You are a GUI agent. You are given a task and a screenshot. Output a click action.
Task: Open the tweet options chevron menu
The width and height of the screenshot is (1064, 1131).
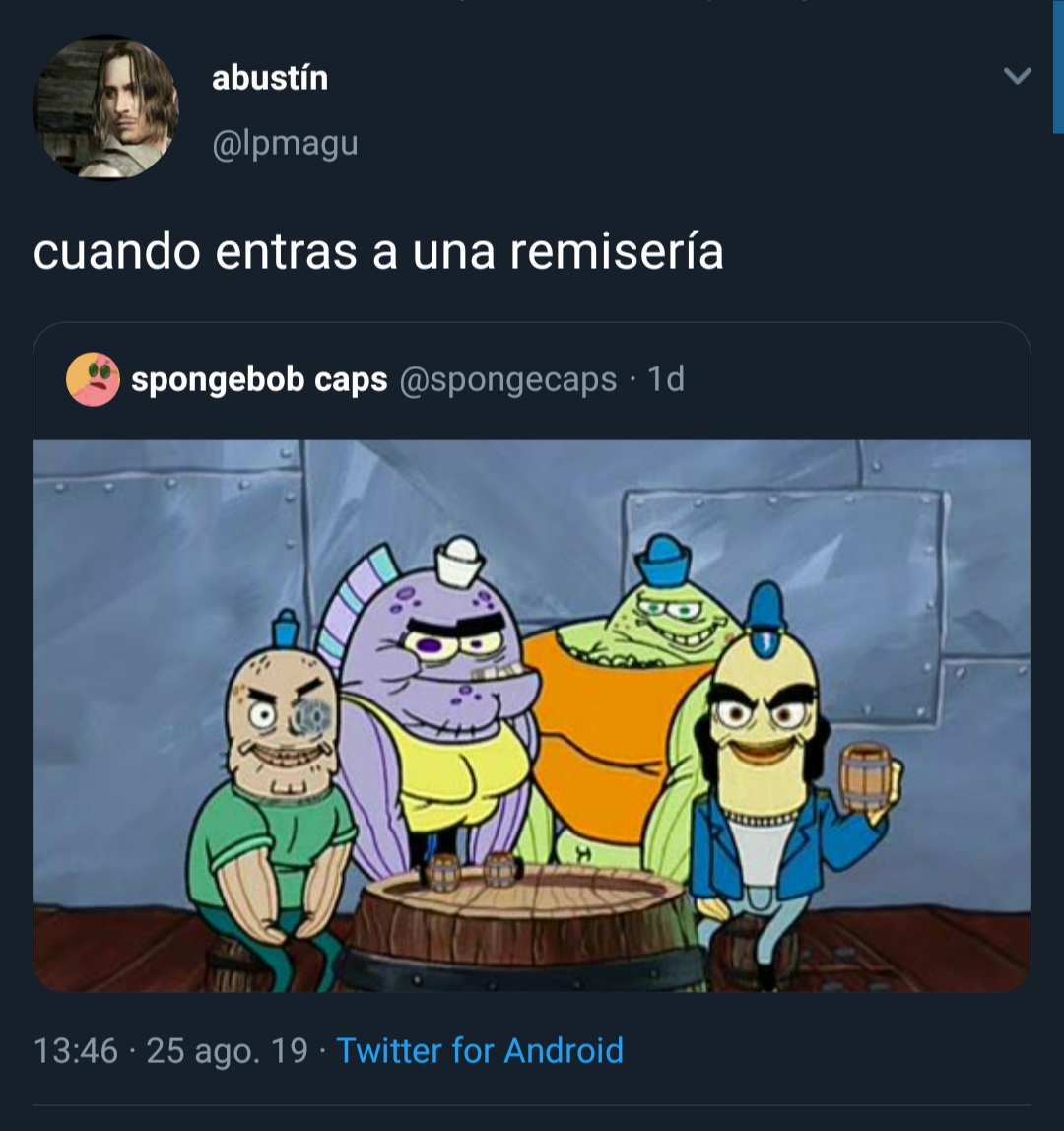pyautogui.click(x=1017, y=75)
